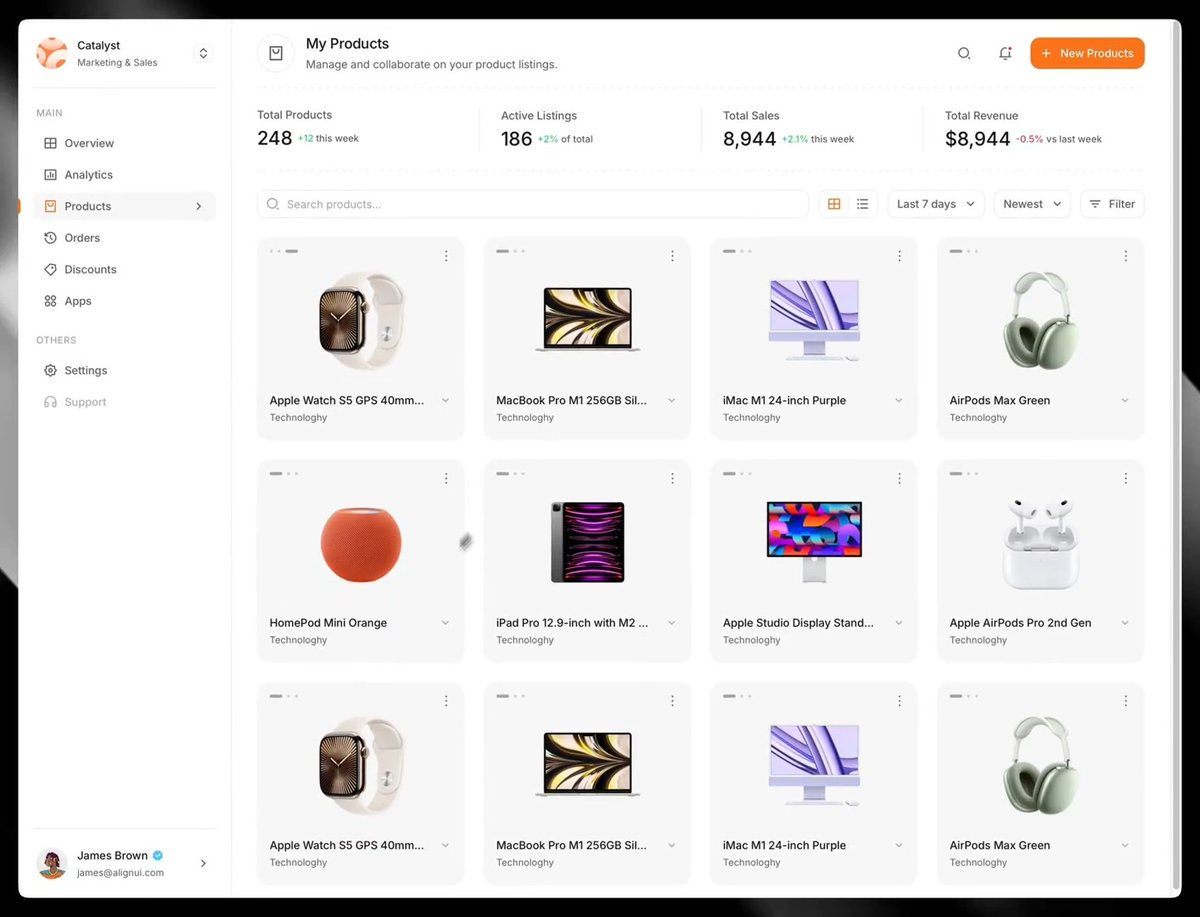
Task: Click image carousel dots on Apple Studio Display card
Action: [737, 474]
